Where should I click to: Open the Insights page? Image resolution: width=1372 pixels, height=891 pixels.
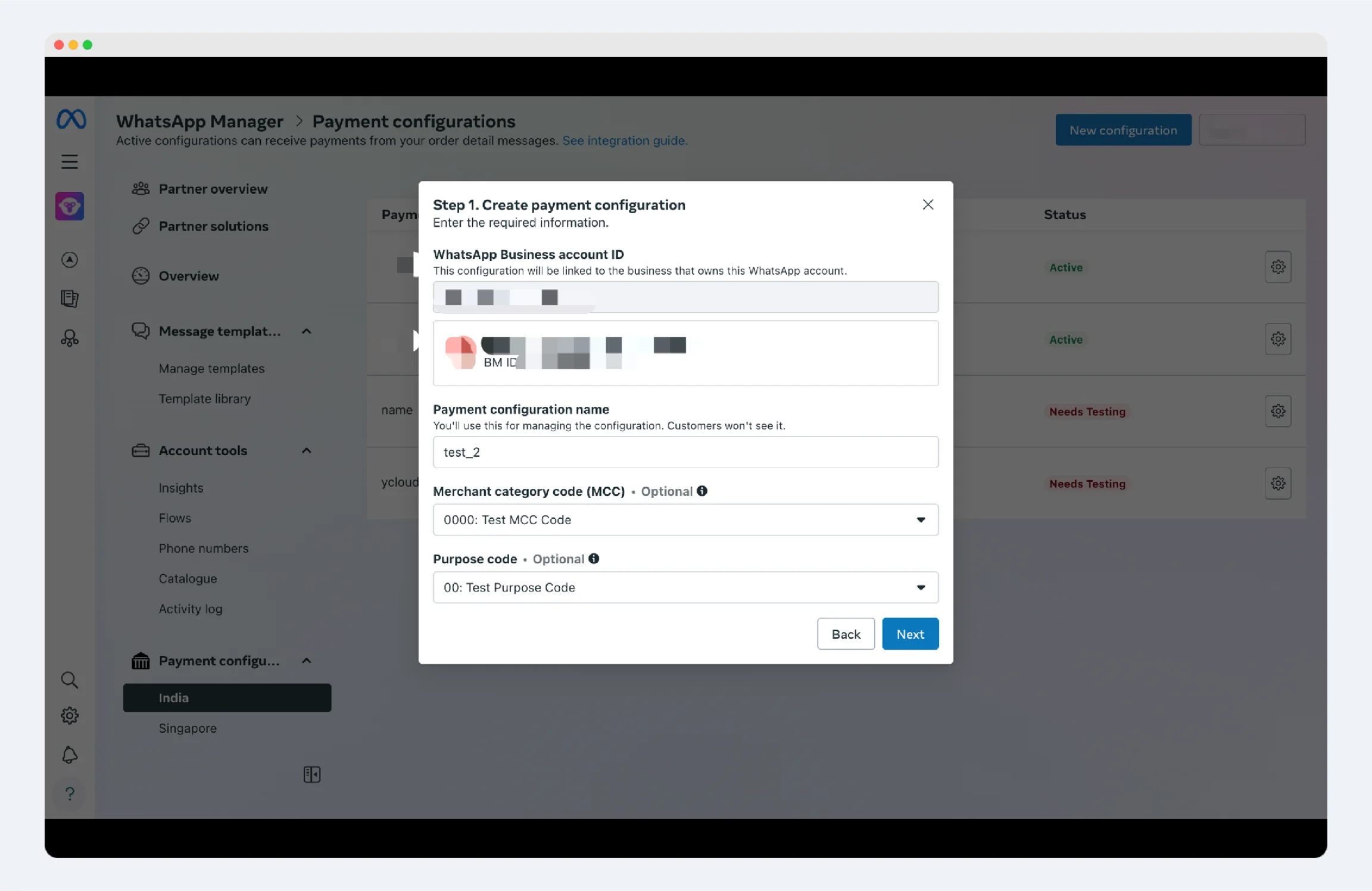[x=180, y=488]
